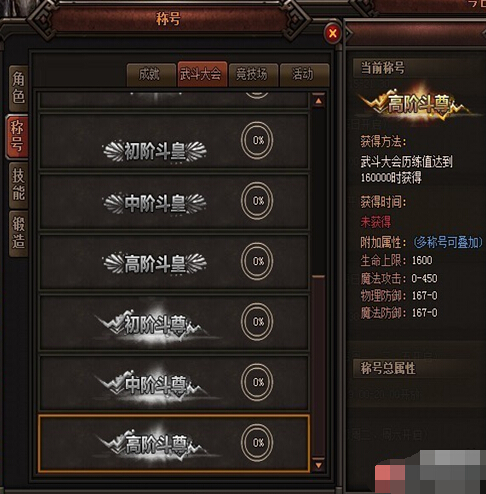486x494 pixels.
Task: Click 0% progress ring for 中阶斗尊
Action: [x=257, y=382]
